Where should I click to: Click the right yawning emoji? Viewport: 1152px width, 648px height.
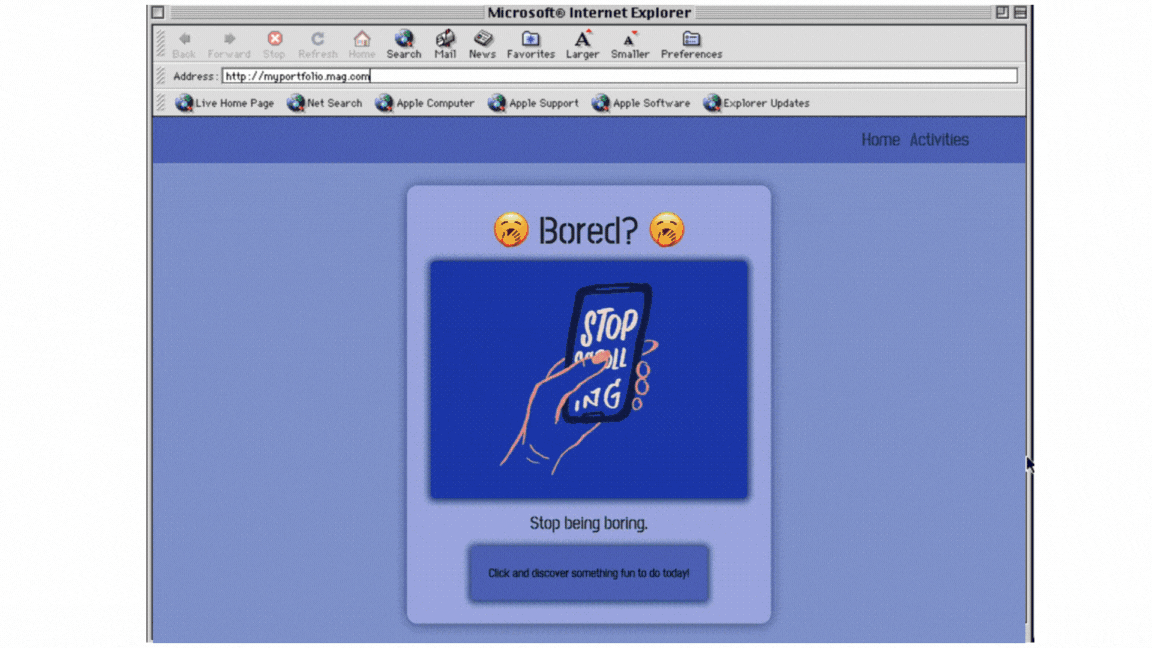666,230
